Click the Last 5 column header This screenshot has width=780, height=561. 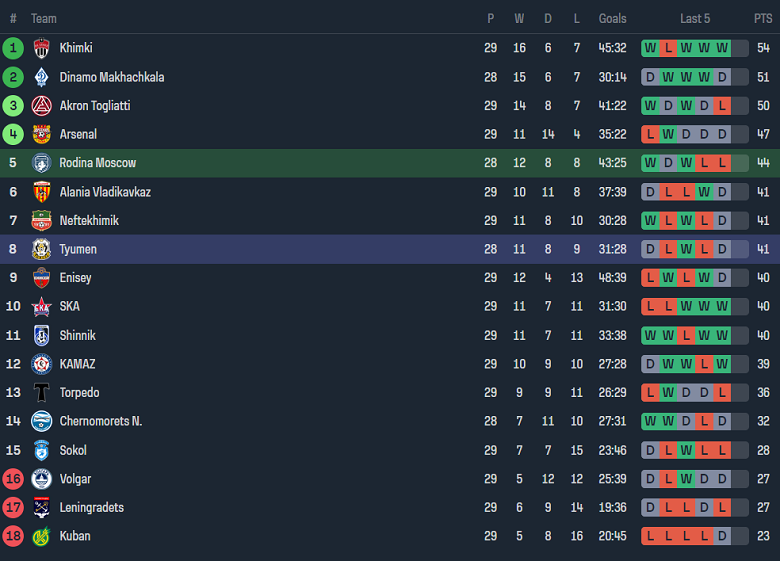[695, 19]
